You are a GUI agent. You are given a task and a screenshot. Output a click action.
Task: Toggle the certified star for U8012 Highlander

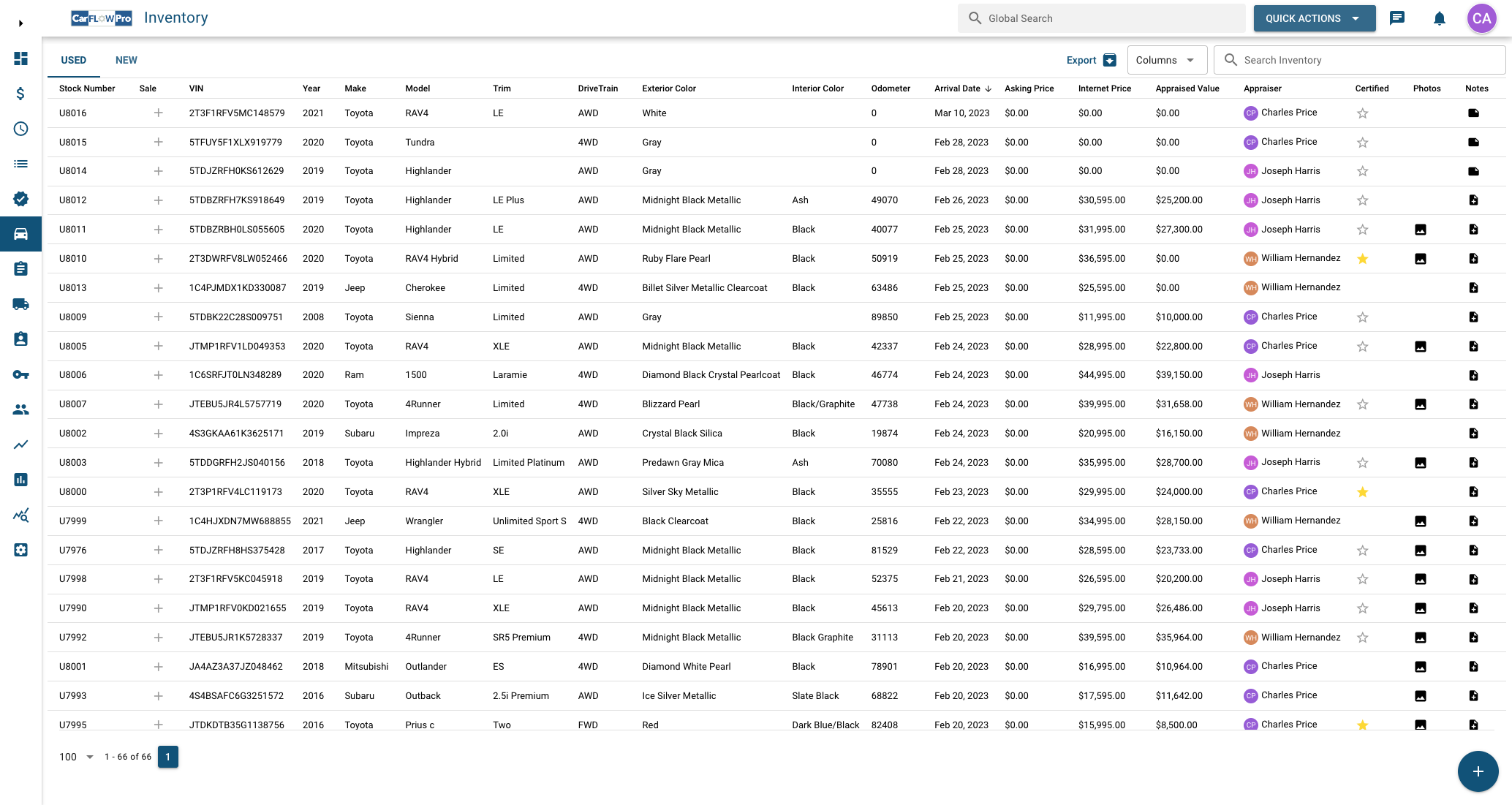point(1363,200)
